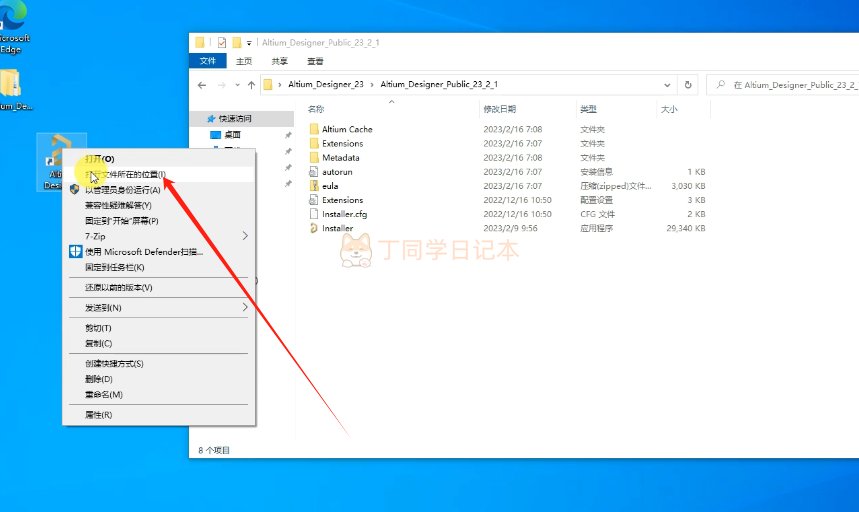Click the address bar folder icon

(x=268, y=84)
